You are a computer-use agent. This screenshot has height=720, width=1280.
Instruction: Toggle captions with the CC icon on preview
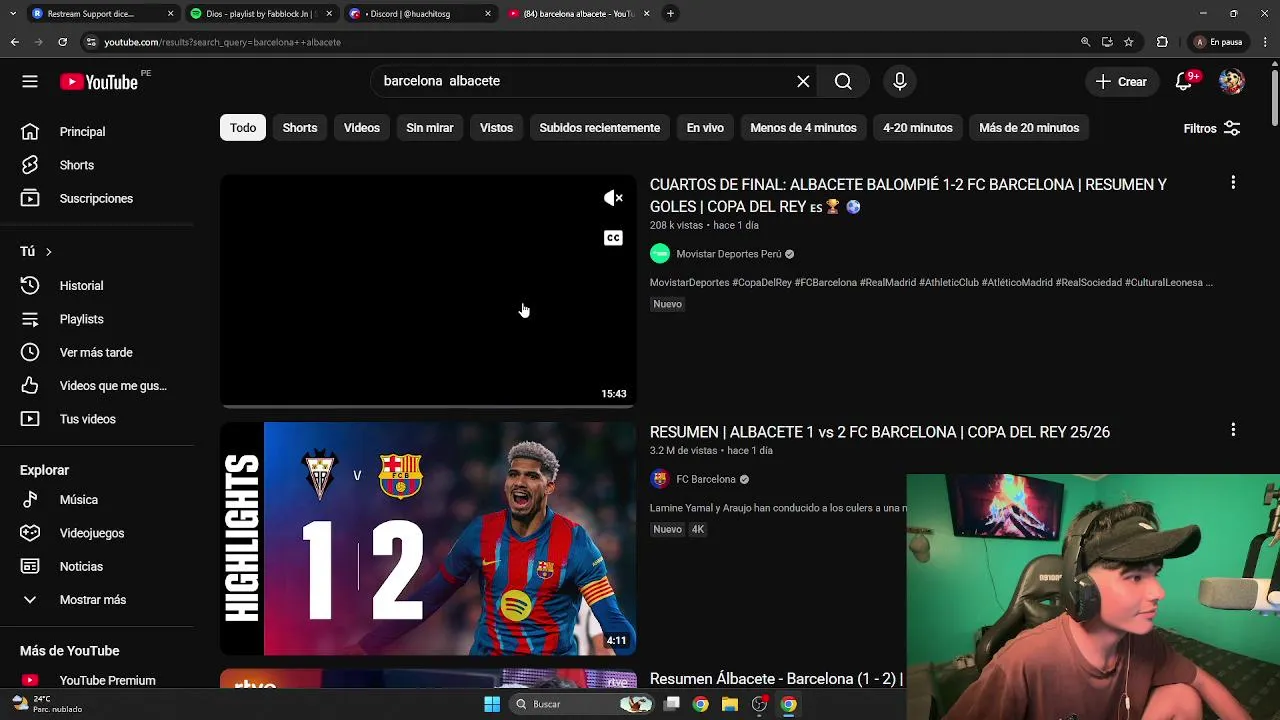click(x=613, y=238)
